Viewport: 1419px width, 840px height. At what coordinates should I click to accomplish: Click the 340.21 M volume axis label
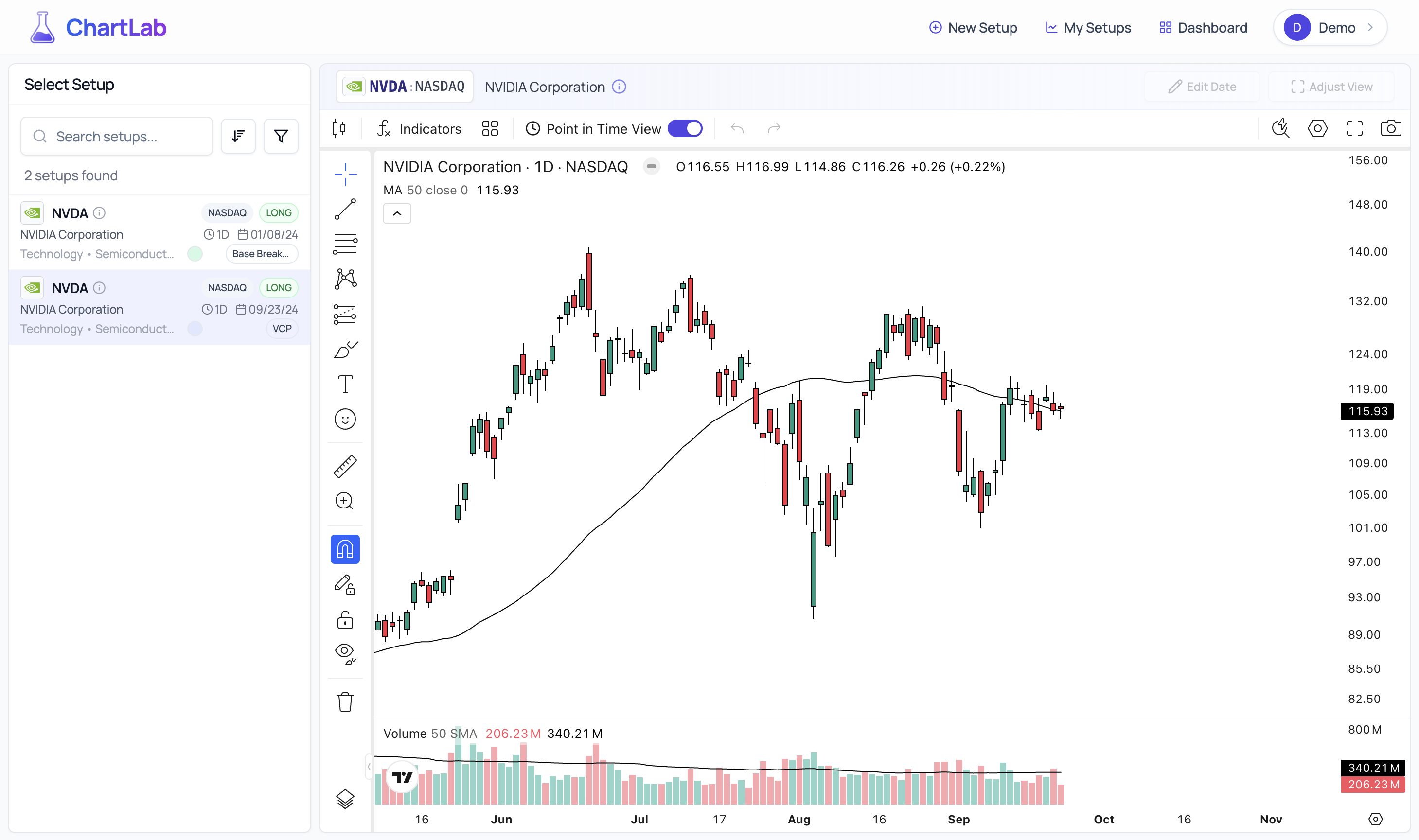tap(1373, 768)
